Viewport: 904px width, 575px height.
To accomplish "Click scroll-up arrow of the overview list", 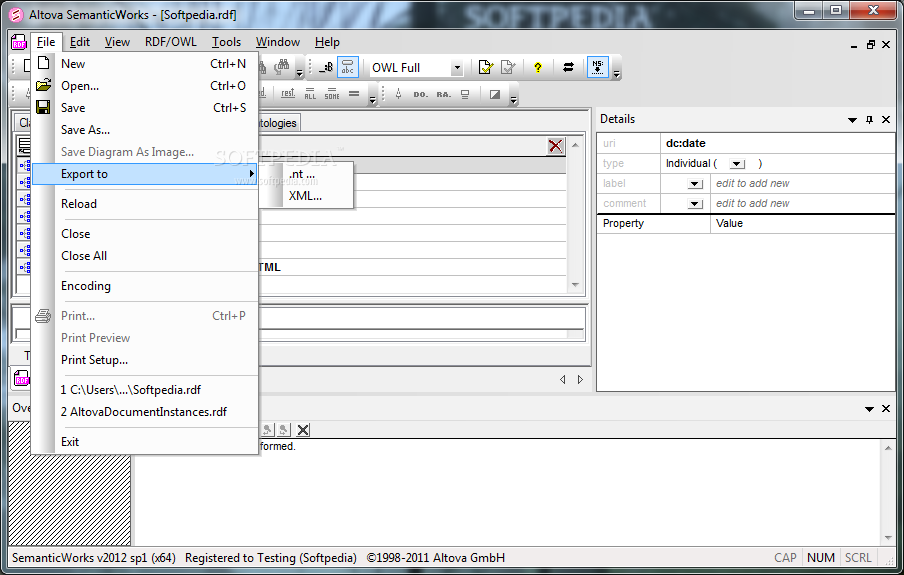I will [575, 145].
